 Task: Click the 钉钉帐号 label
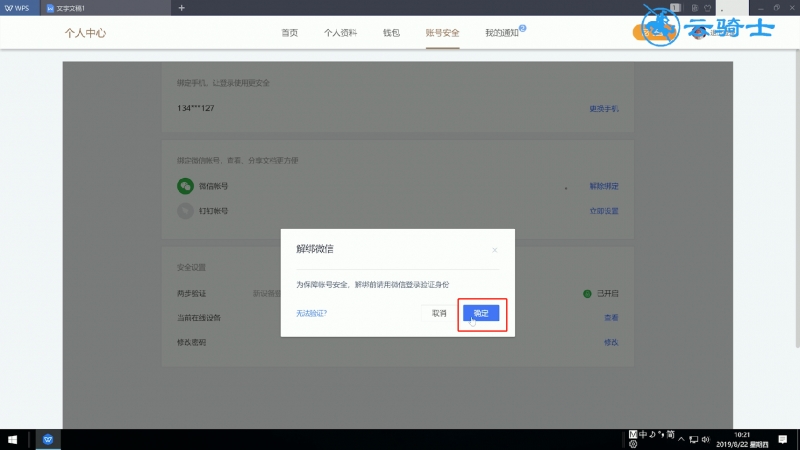[x=213, y=211]
